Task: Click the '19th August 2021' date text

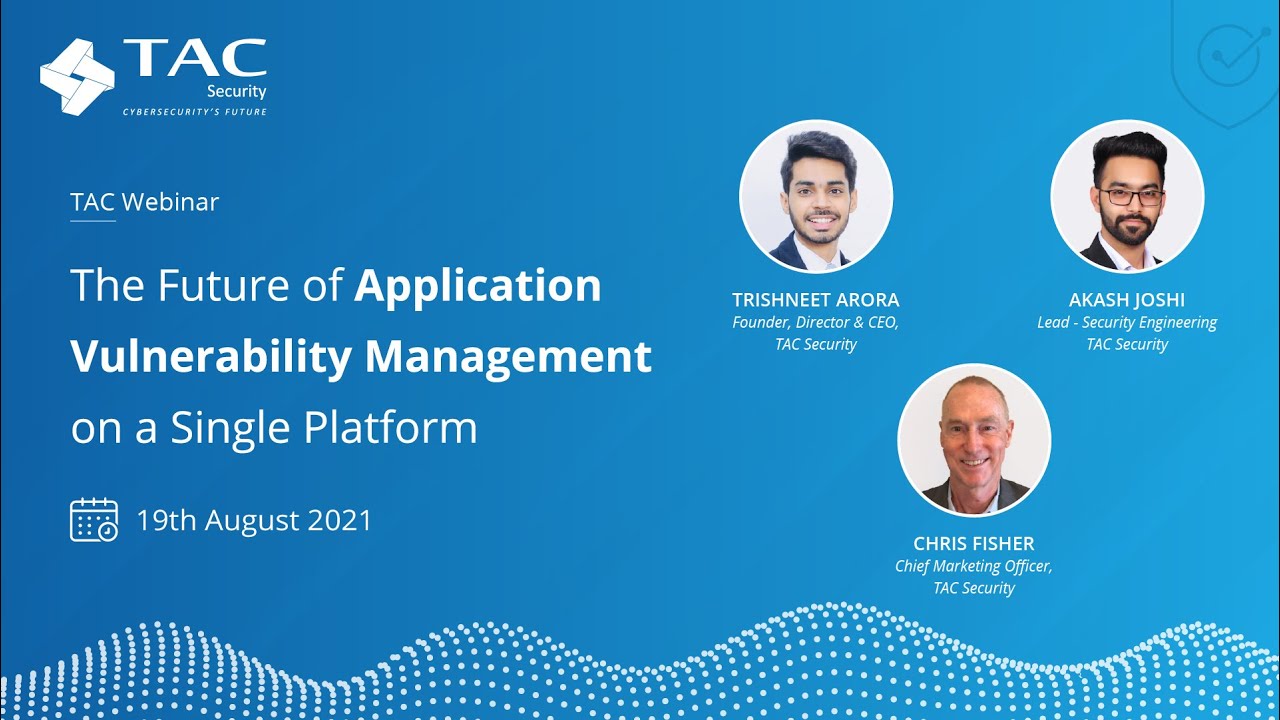Action: (x=254, y=520)
